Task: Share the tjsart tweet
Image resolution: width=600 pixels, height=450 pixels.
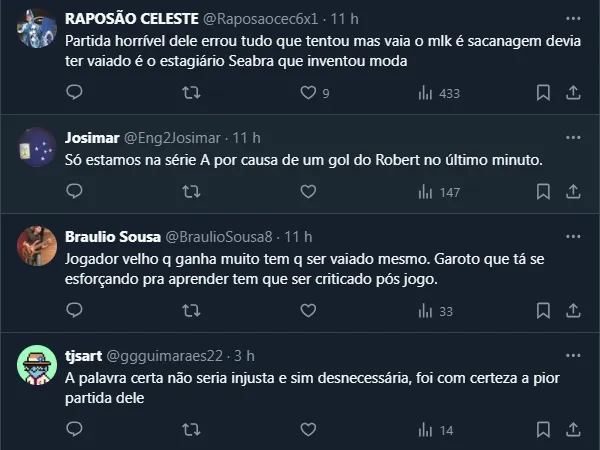Action: [x=573, y=430]
